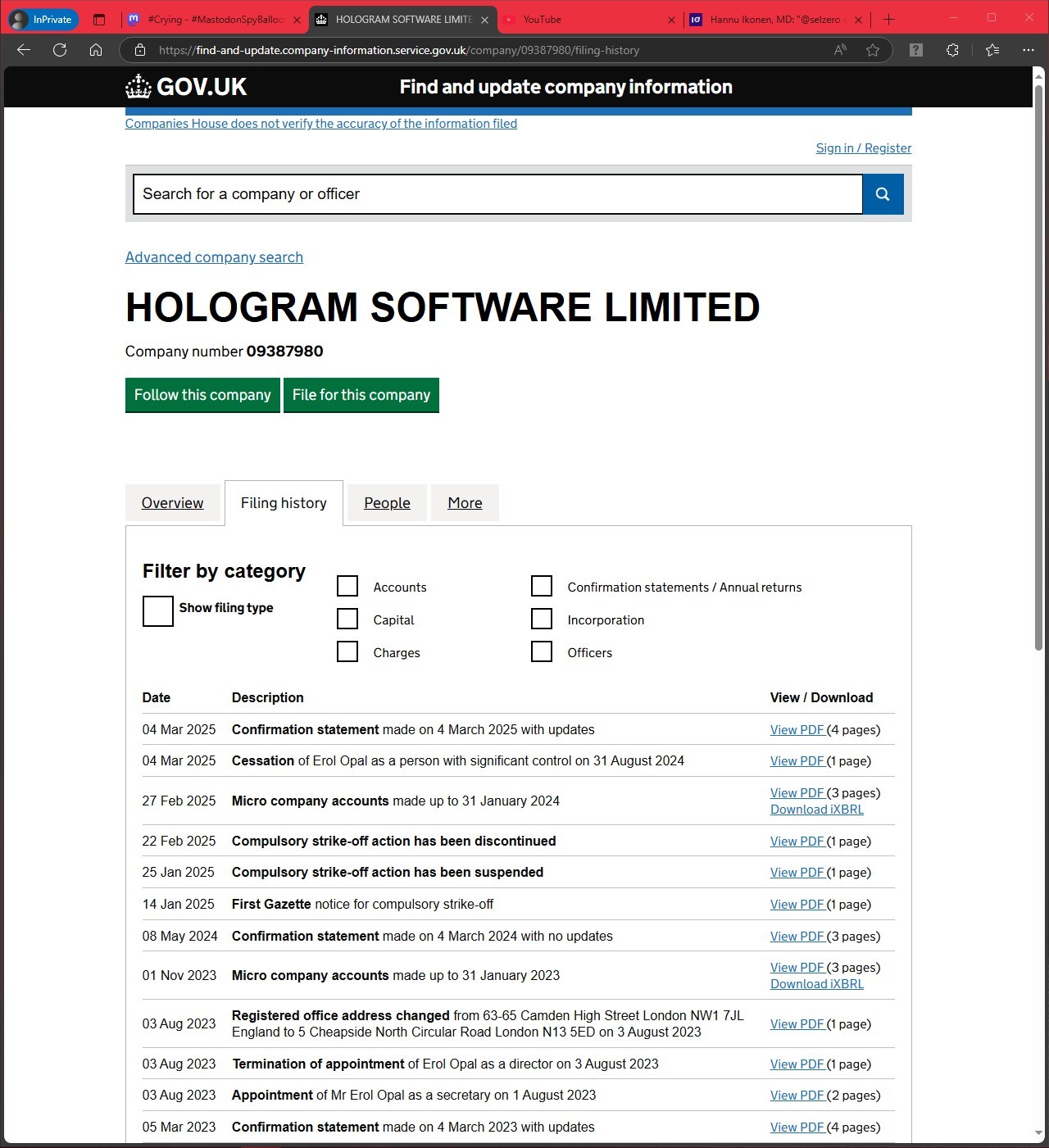View PDF for accounts to 31 January 2024
The image size is (1049, 1148).
797,793
